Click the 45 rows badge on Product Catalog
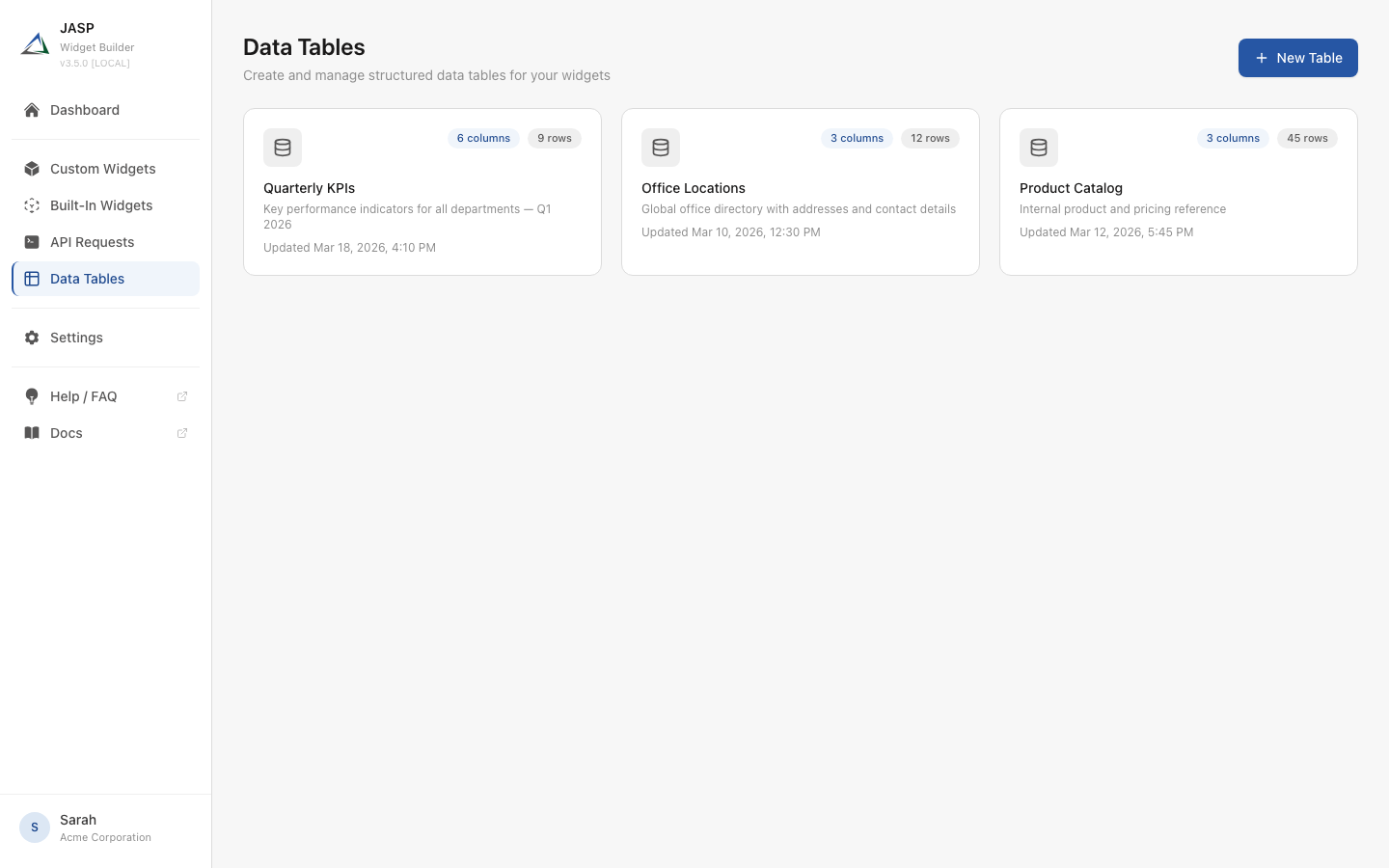This screenshot has width=1389, height=868. [x=1307, y=138]
